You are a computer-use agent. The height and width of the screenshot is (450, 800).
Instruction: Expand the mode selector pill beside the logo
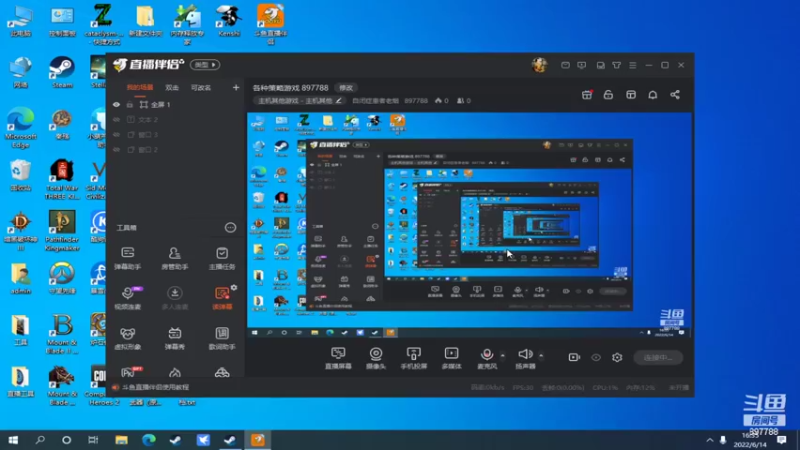(x=205, y=65)
